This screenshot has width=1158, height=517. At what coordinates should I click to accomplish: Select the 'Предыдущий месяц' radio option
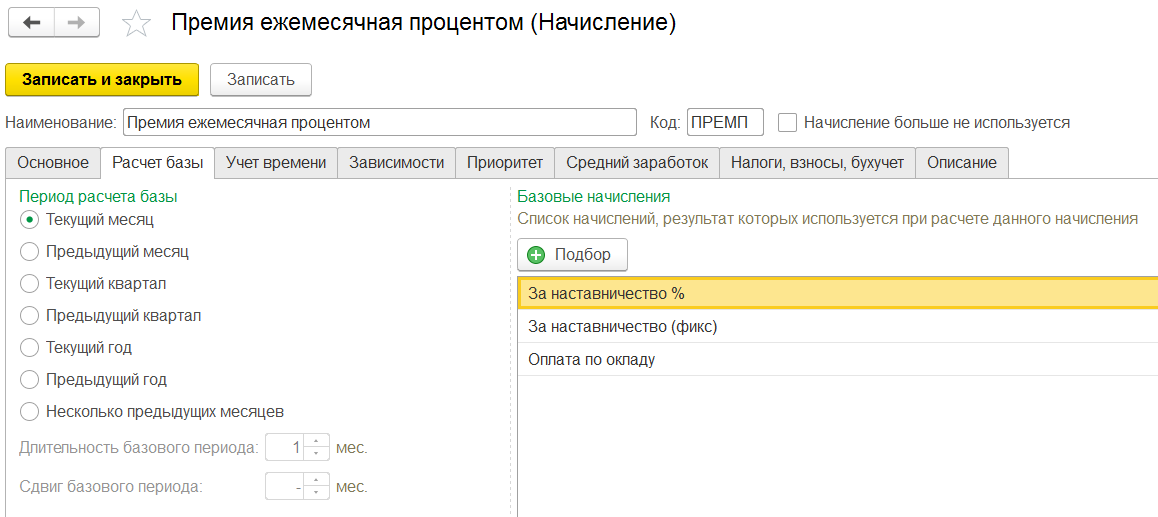click(x=29, y=252)
